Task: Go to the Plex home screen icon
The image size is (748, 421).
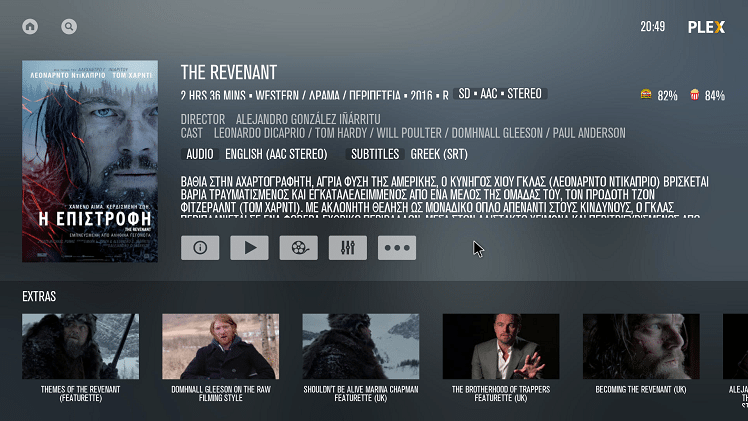Action: pyautogui.click(x=30, y=27)
